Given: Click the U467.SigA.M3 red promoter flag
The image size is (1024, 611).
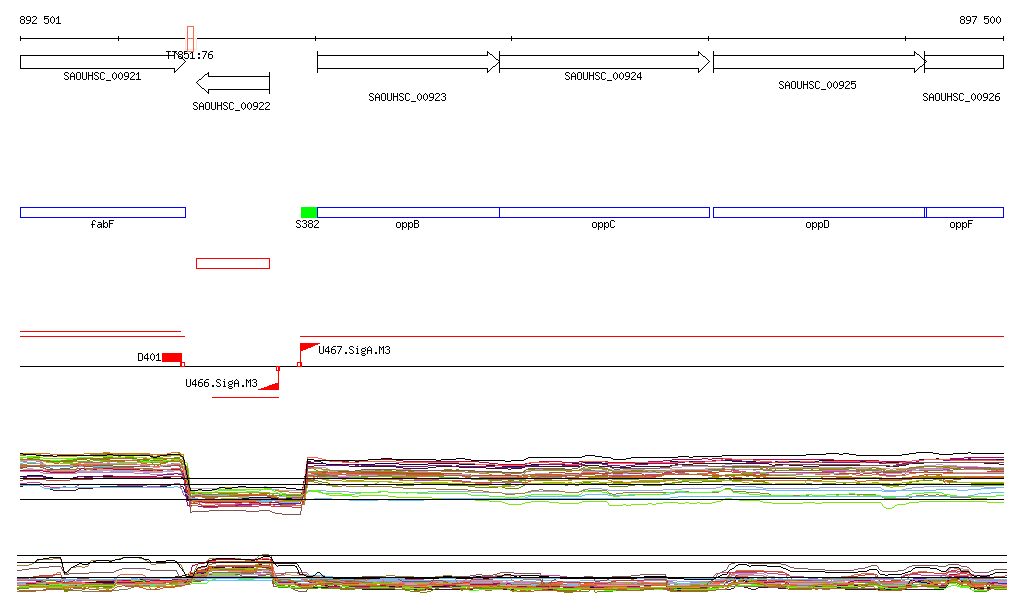Looking at the screenshot, I should point(308,348).
